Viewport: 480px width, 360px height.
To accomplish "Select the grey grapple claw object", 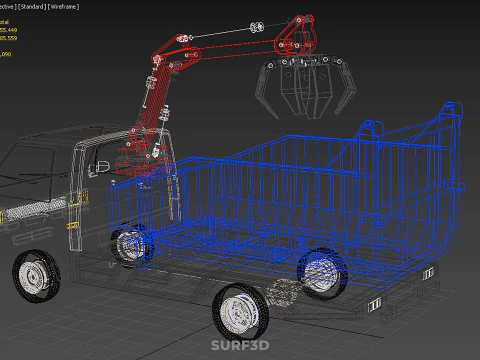I will coord(305,87).
